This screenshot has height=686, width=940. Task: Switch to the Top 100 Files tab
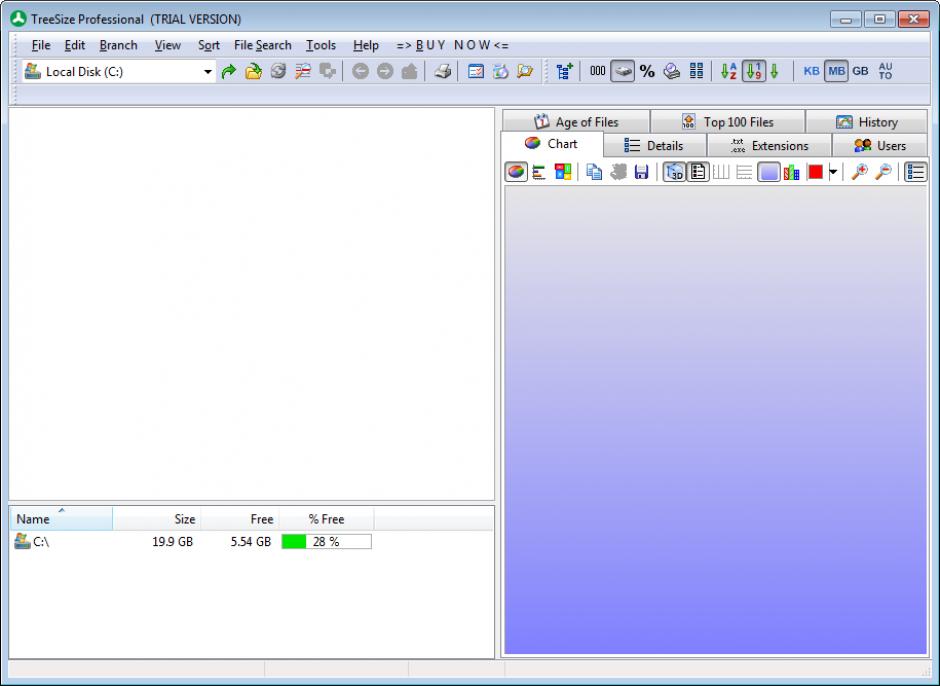[x=728, y=122]
